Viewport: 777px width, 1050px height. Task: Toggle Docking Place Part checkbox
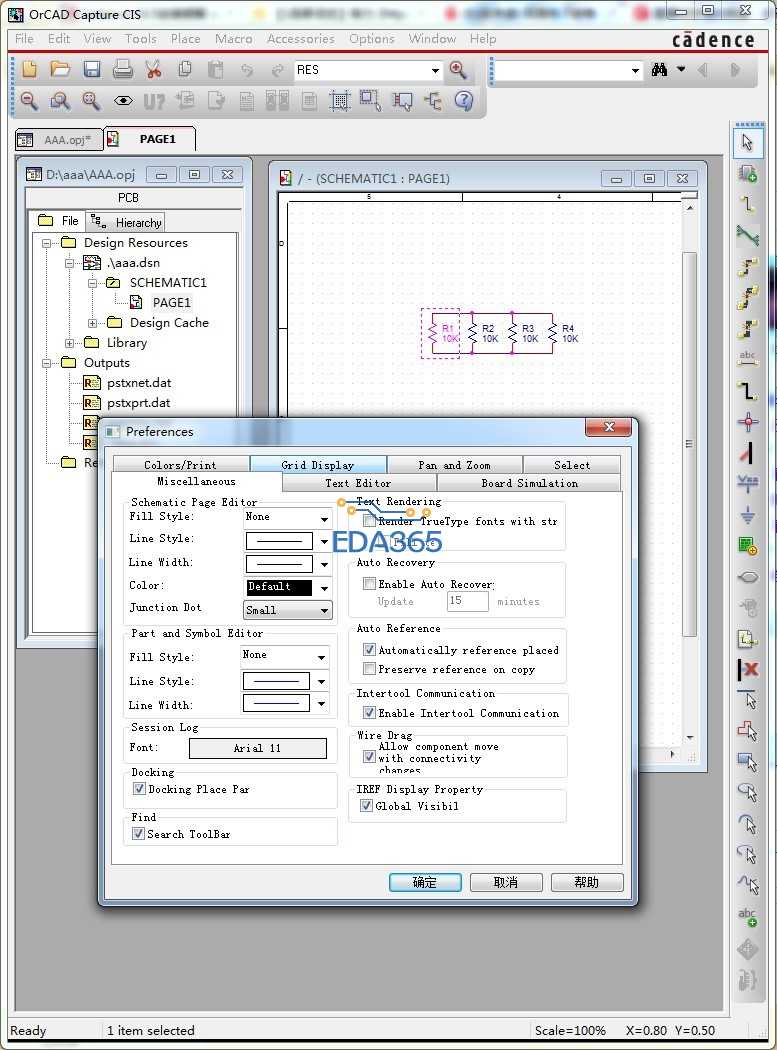[x=139, y=789]
